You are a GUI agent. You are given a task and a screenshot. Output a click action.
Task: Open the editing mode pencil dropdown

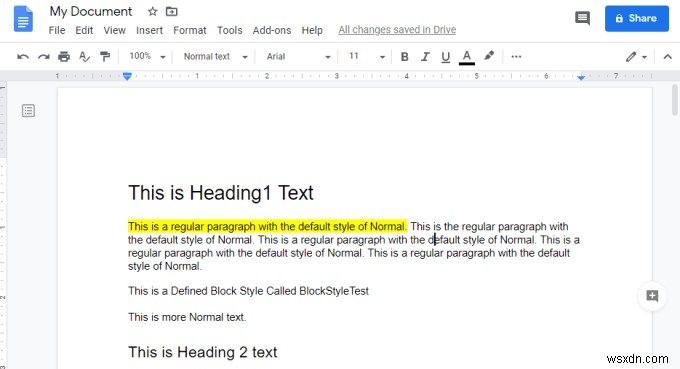tap(636, 57)
